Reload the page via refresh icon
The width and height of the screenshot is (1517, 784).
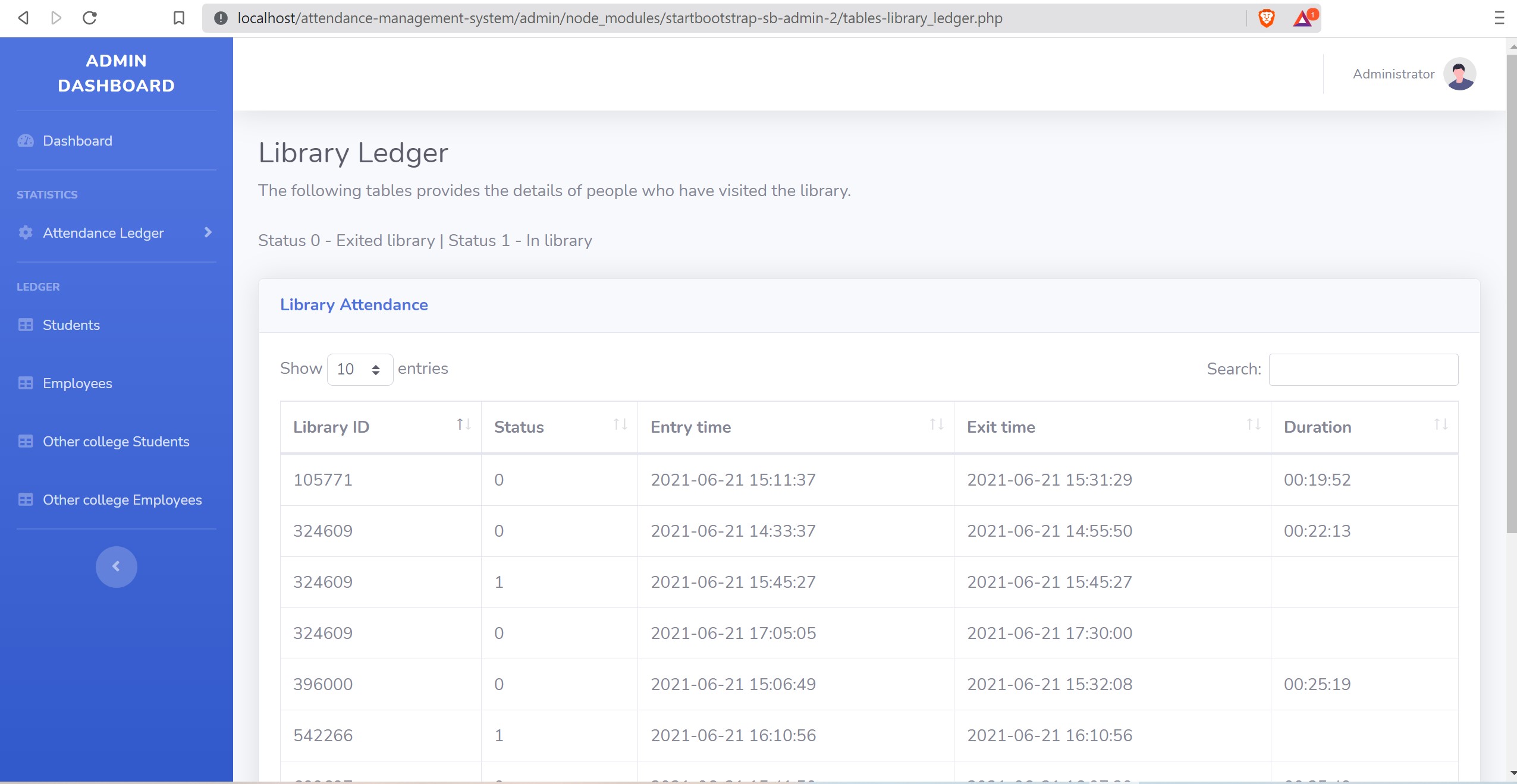point(90,18)
